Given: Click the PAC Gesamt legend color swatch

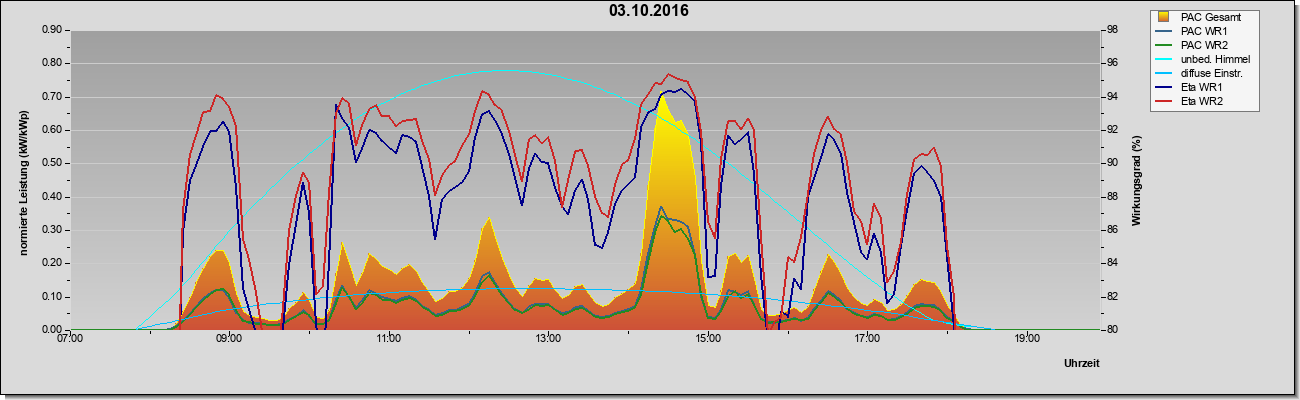Looking at the screenshot, I should (1165, 17).
